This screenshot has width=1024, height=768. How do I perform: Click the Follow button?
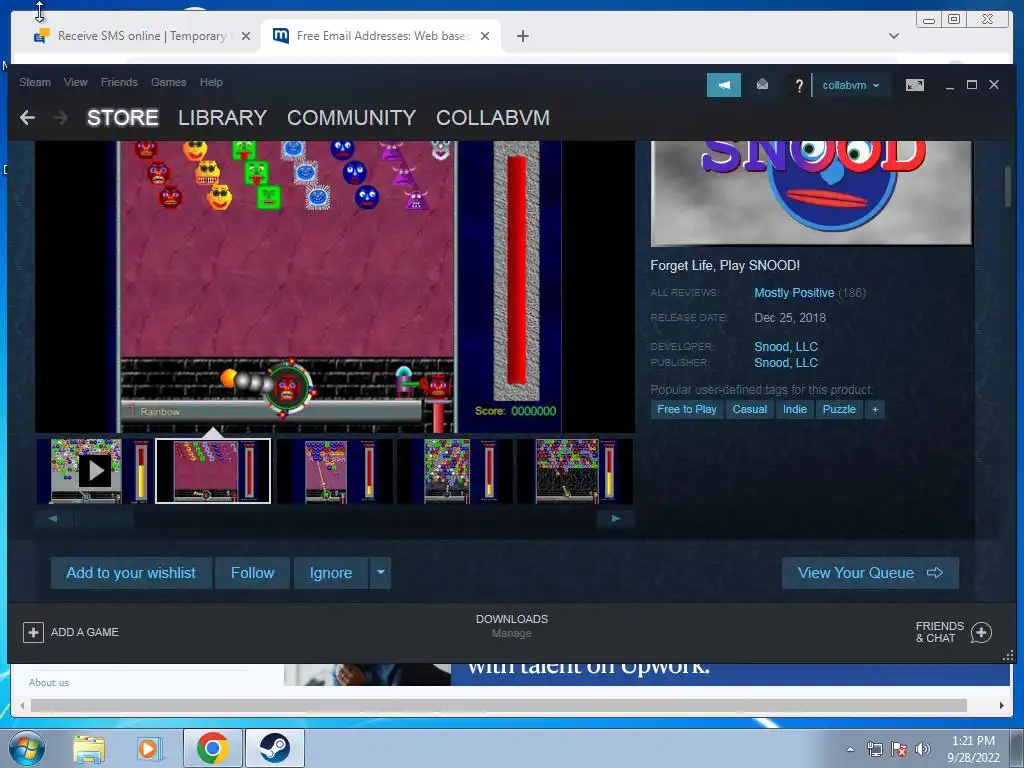(252, 573)
